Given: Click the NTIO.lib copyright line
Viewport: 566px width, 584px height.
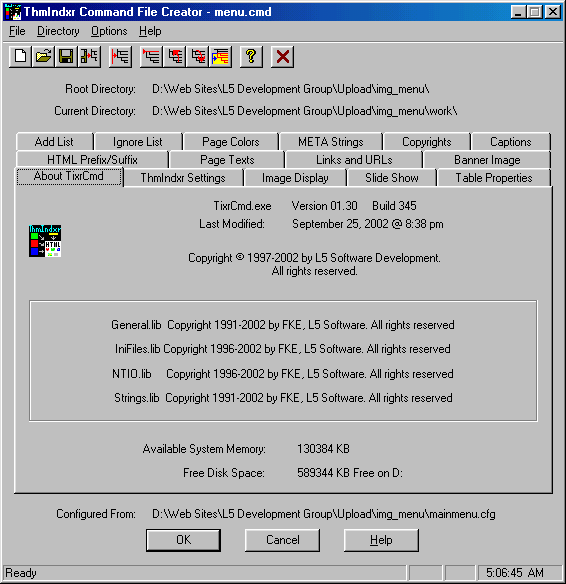Looking at the screenshot, I should point(283,374).
